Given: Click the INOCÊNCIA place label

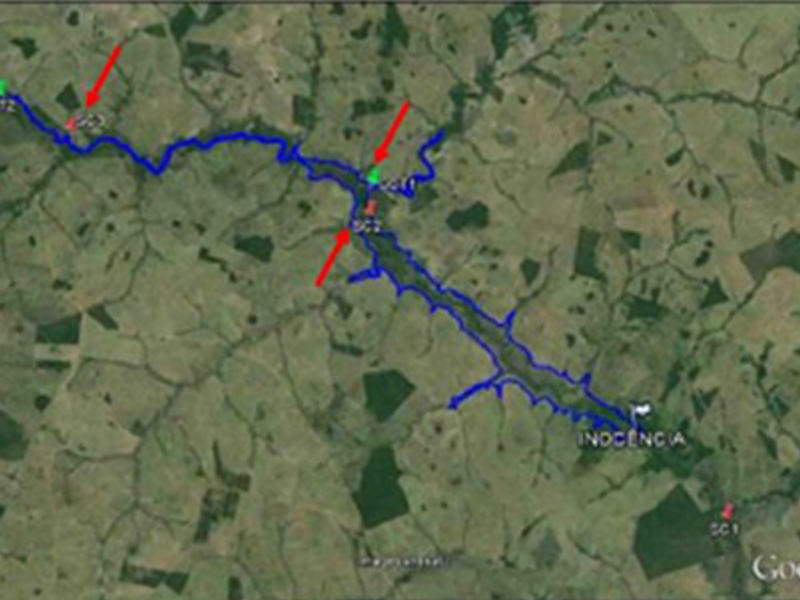Looking at the screenshot, I should 631,440.
